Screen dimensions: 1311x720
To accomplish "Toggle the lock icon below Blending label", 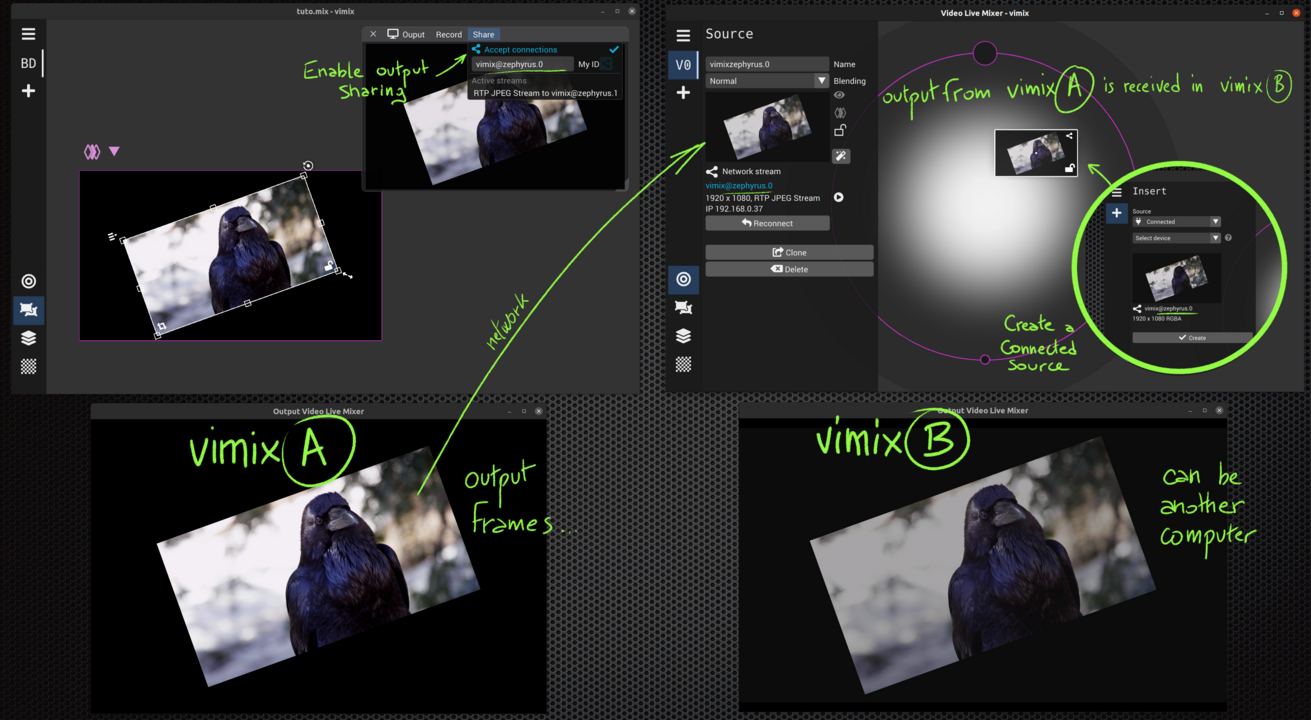I will pyautogui.click(x=840, y=130).
